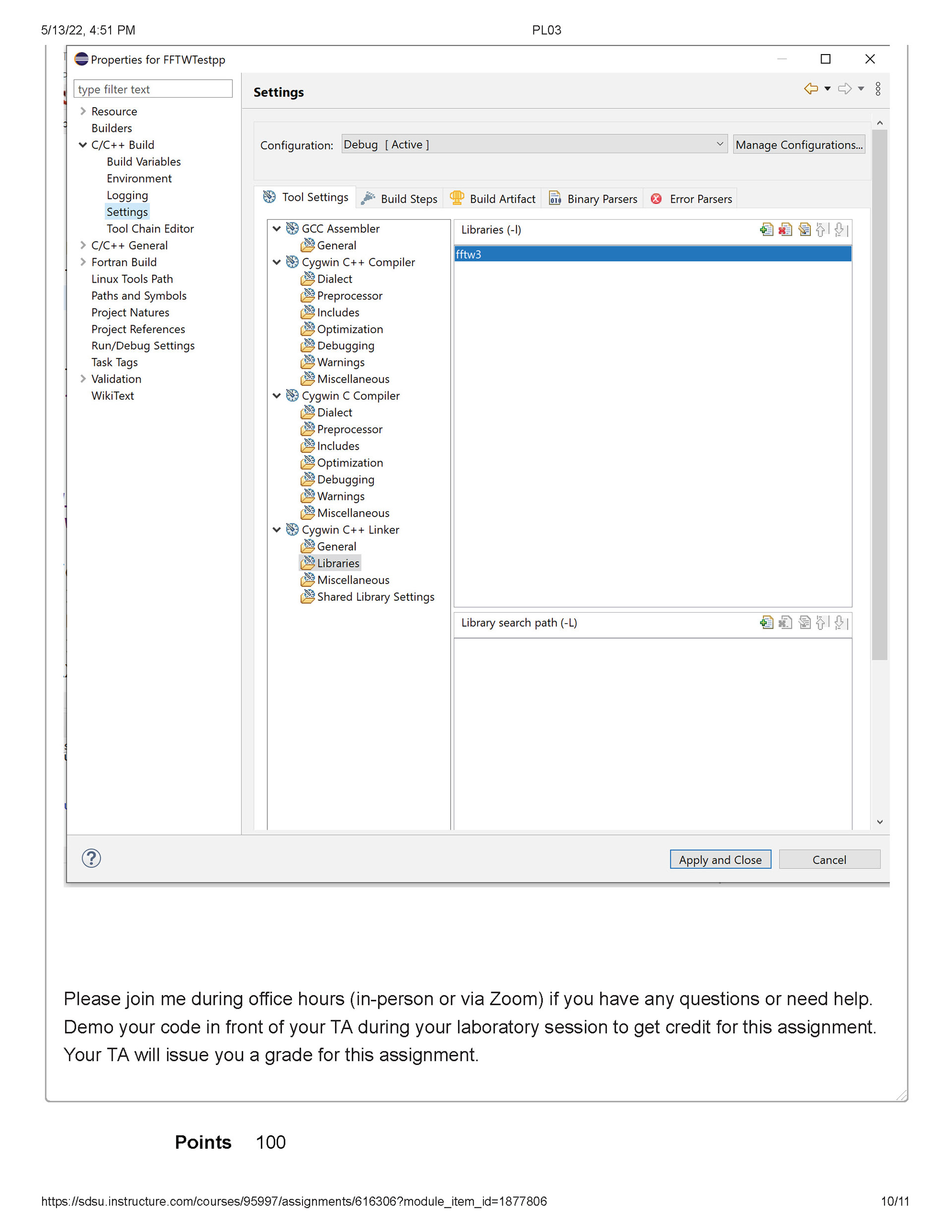Open the help question mark icon
The width and height of the screenshot is (952, 1232).
[91, 858]
